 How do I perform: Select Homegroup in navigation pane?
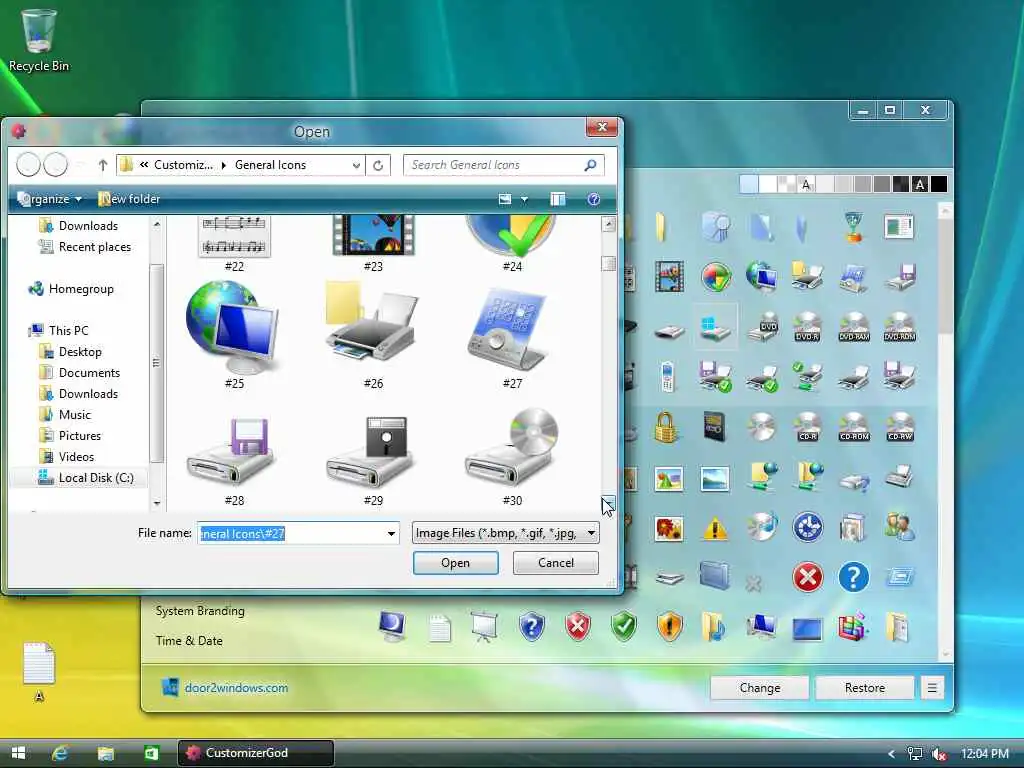(x=71, y=289)
